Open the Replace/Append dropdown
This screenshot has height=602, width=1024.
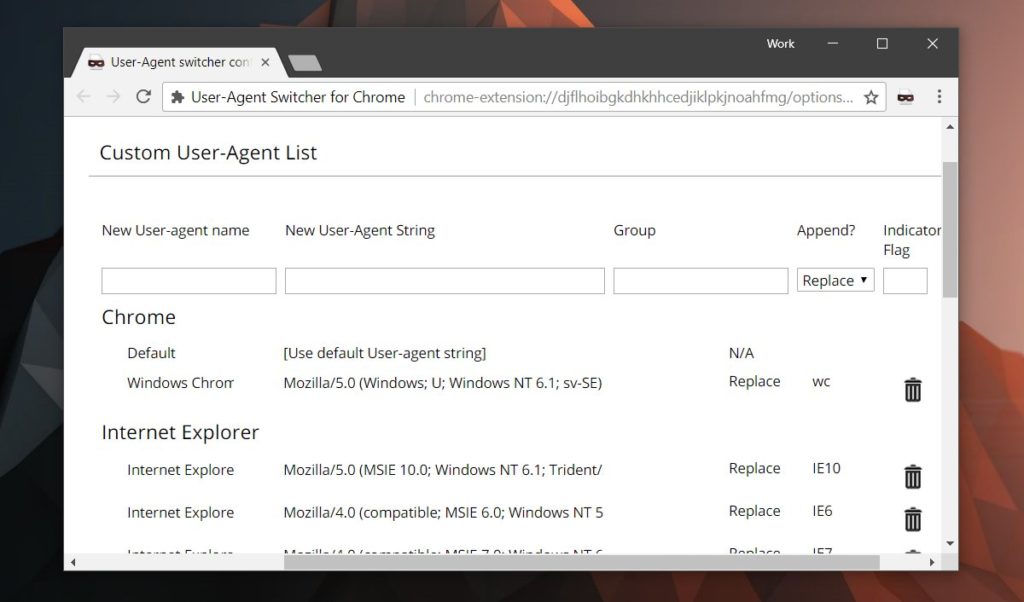click(x=835, y=280)
